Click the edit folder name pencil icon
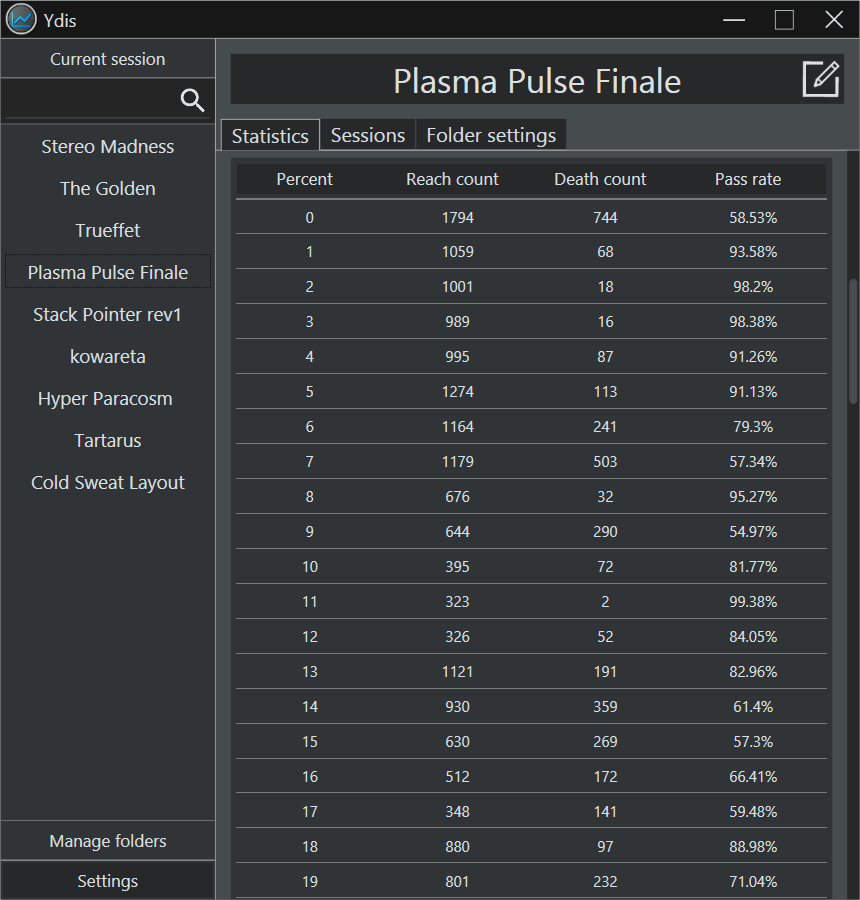 [x=821, y=79]
